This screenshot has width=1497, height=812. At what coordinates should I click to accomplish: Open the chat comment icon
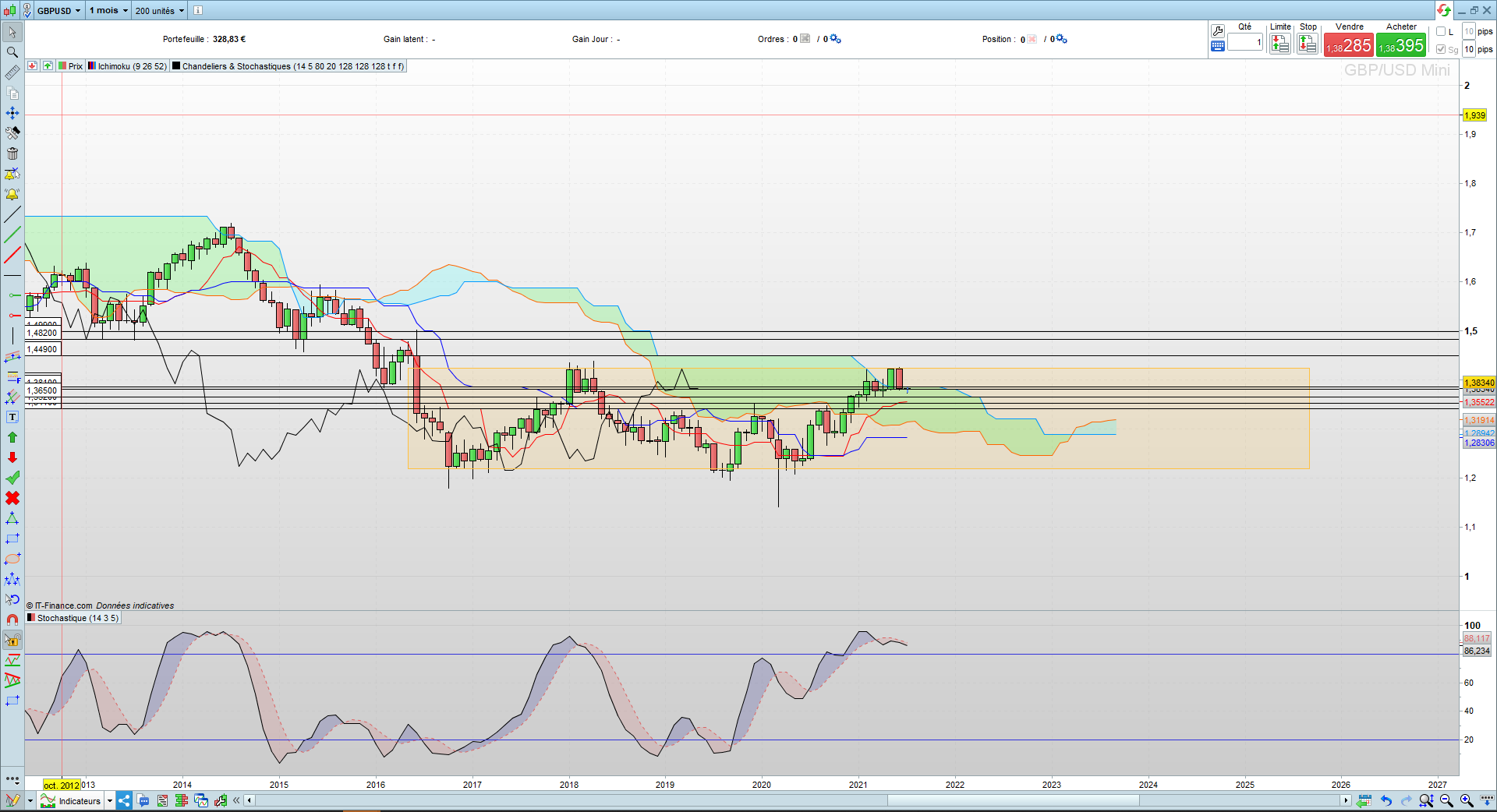tap(143, 800)
